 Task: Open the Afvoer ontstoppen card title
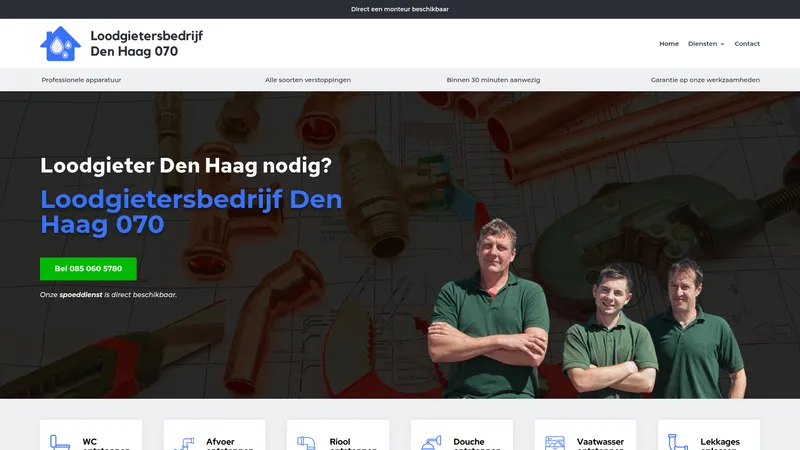(x=230, y=444)
